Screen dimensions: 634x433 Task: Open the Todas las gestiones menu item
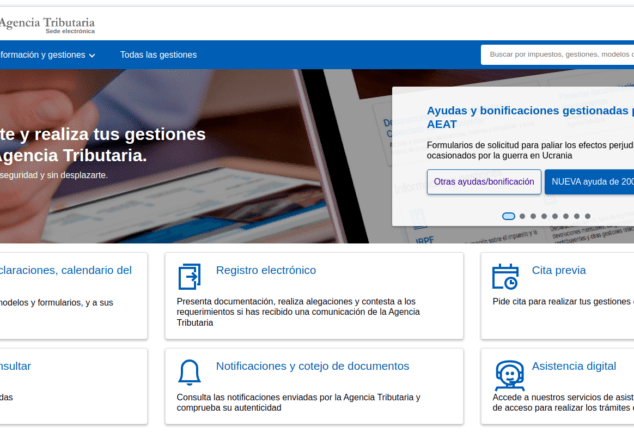(158, 55)
